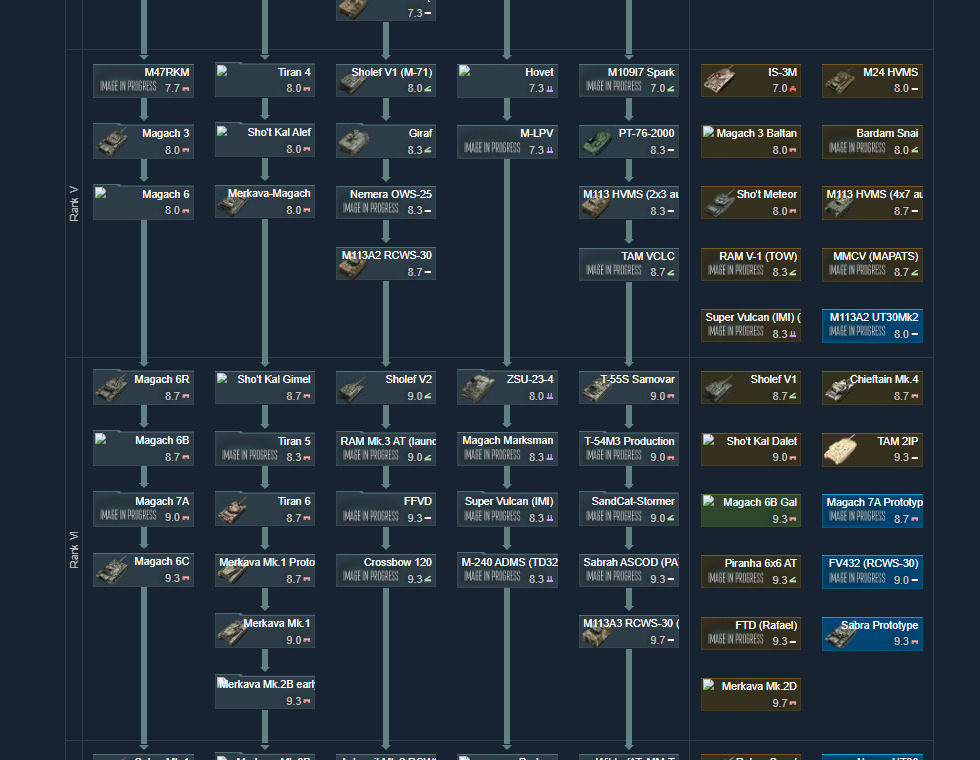The image size is (980, 760).
Task: Click the Magach 6C tank icon
Action: (112, 571)
